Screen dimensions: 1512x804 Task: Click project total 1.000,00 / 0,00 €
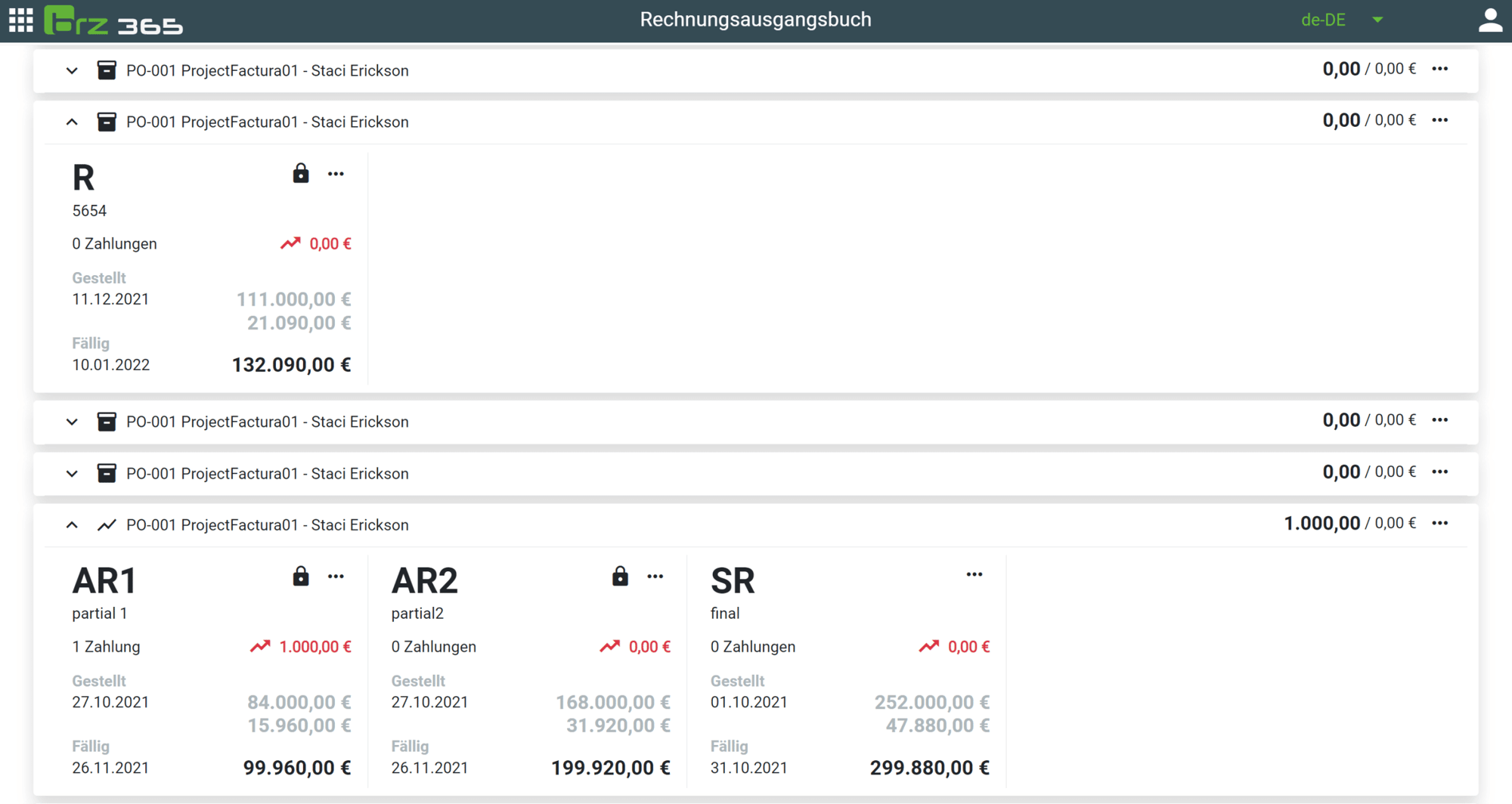(x=1349, y=524)
